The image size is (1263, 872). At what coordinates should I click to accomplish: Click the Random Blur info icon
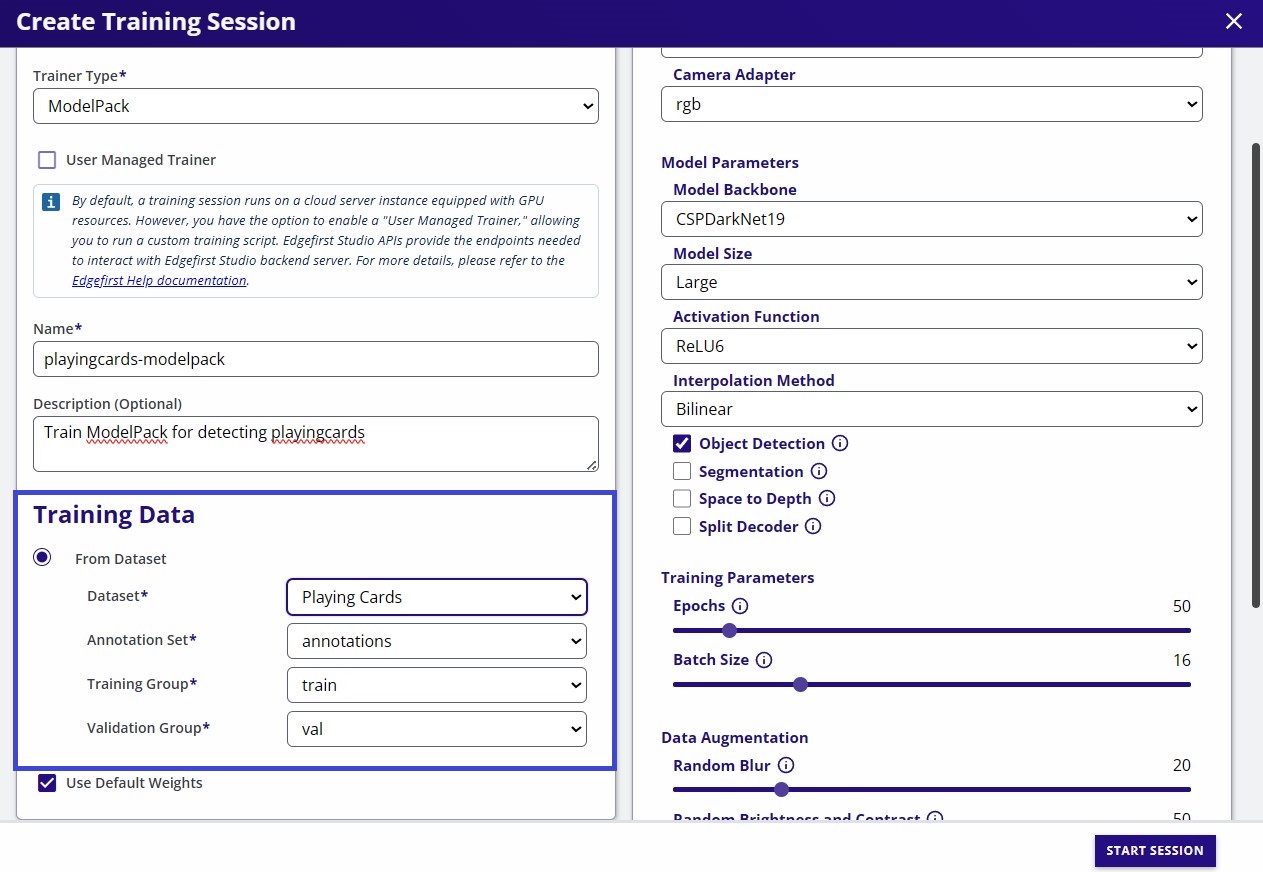pos(787,765)
